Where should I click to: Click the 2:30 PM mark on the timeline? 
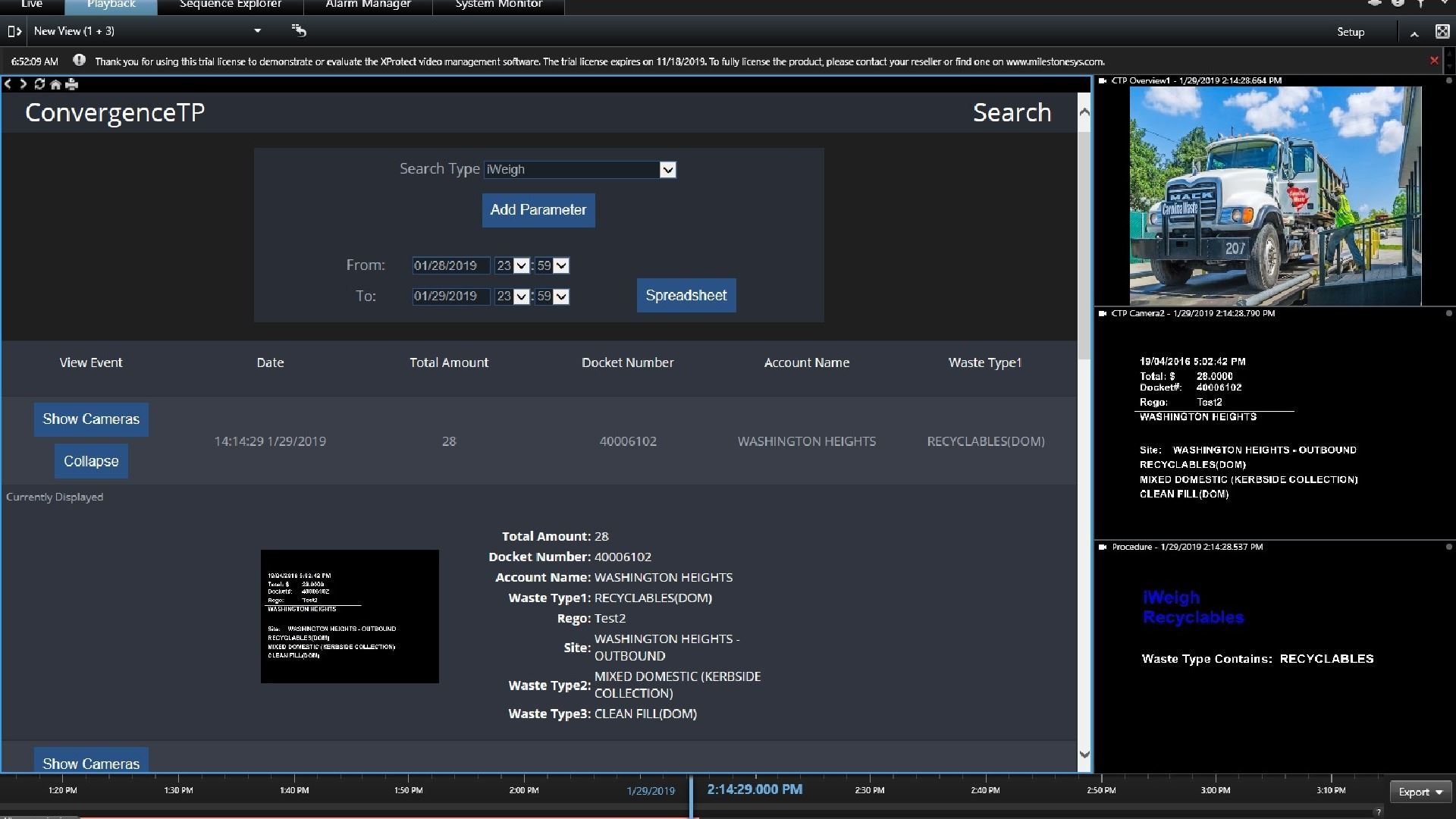click(869, 790)
